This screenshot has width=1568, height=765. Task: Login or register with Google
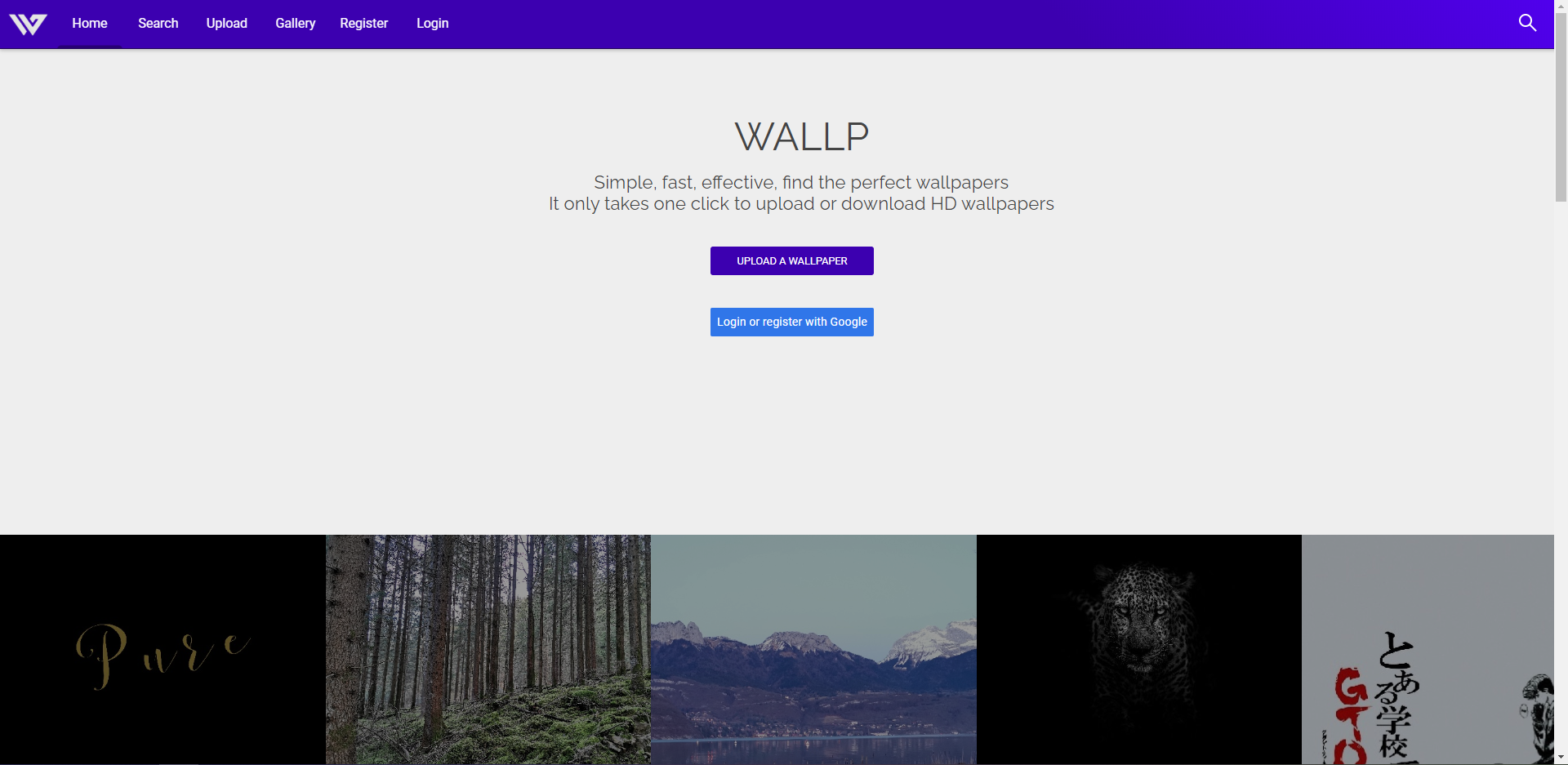point(792,322)
